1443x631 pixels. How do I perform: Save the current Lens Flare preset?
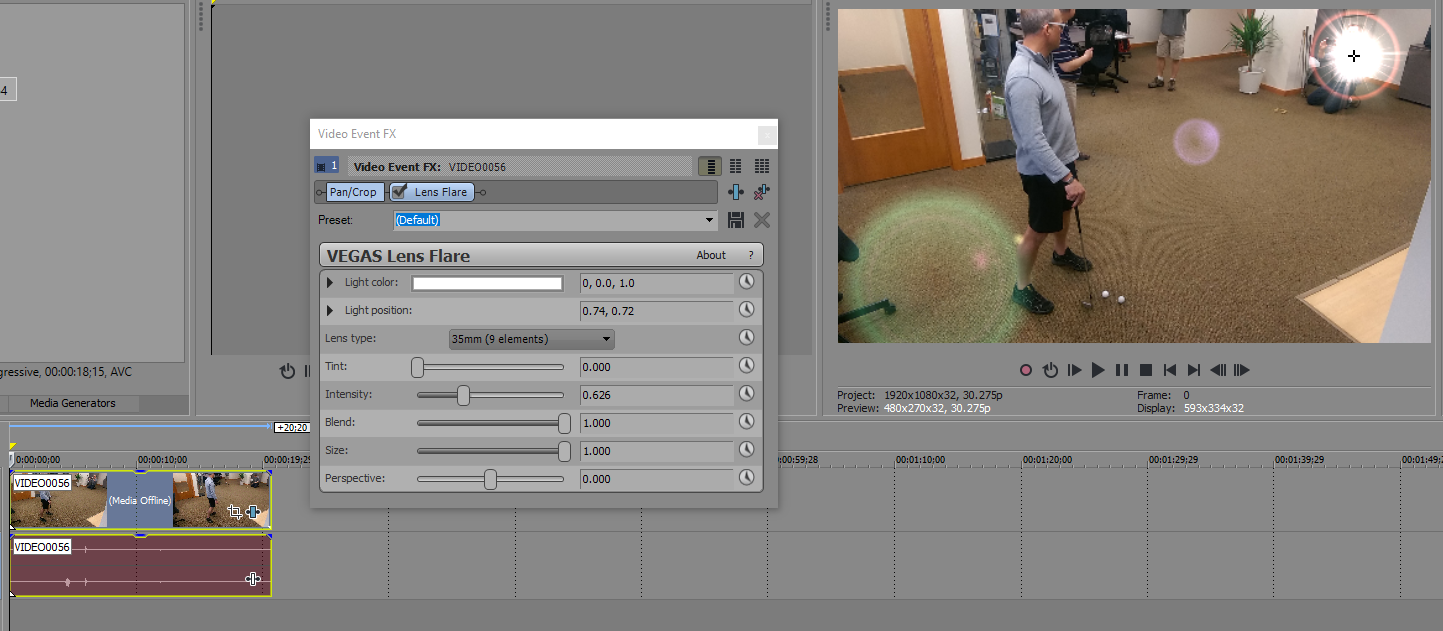tap(736, 220)
